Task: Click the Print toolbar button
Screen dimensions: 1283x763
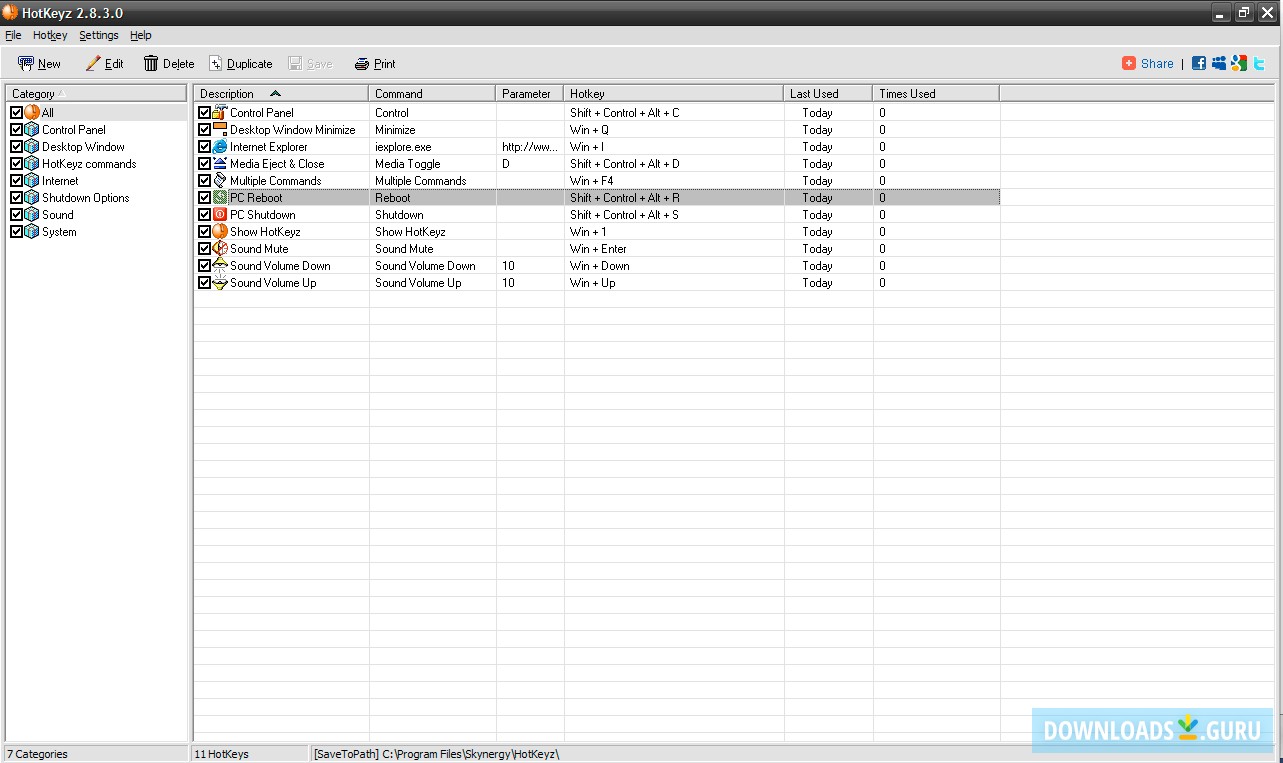Action: click(375, 64)
